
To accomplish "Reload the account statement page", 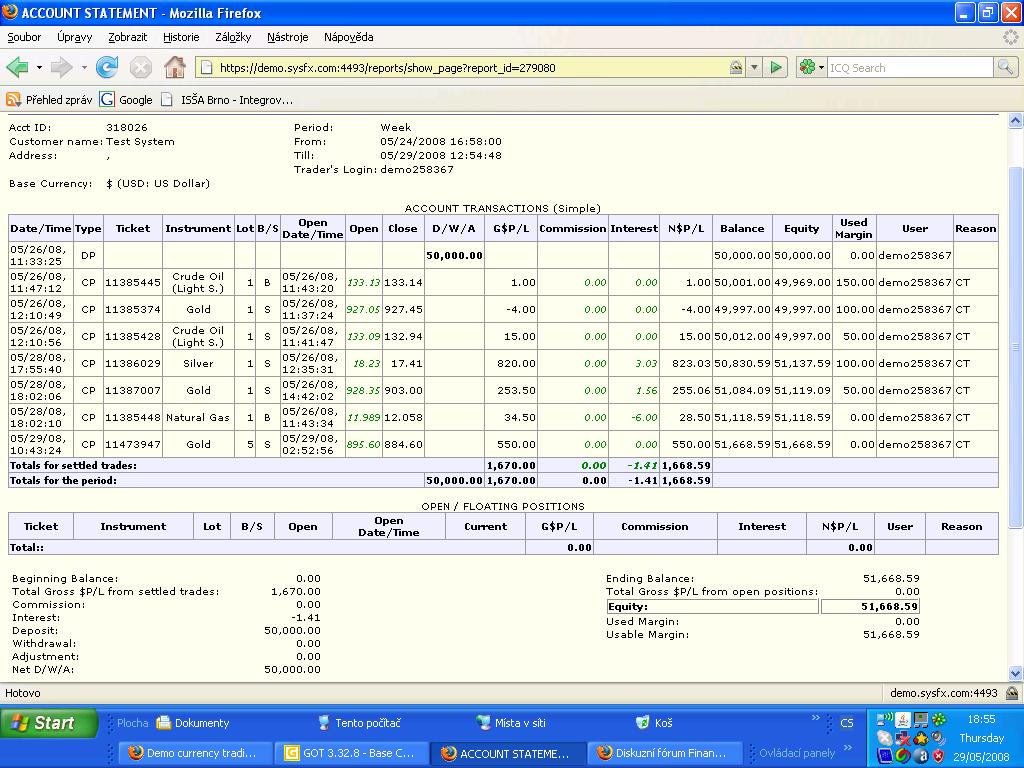I will pos(107,68).
